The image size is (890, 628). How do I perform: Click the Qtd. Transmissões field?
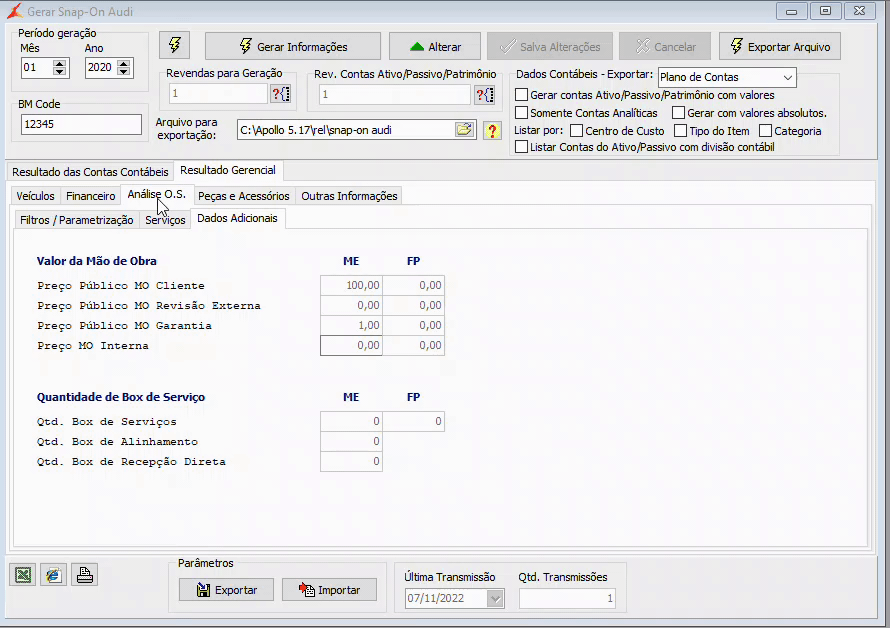(x=568, y=598)
